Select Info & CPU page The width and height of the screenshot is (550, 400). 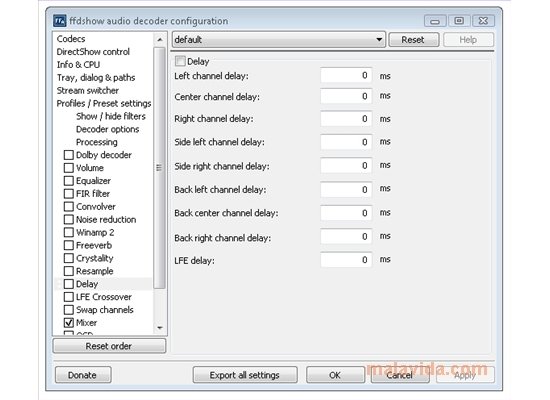pyautogui.click(x=78, y=65)
